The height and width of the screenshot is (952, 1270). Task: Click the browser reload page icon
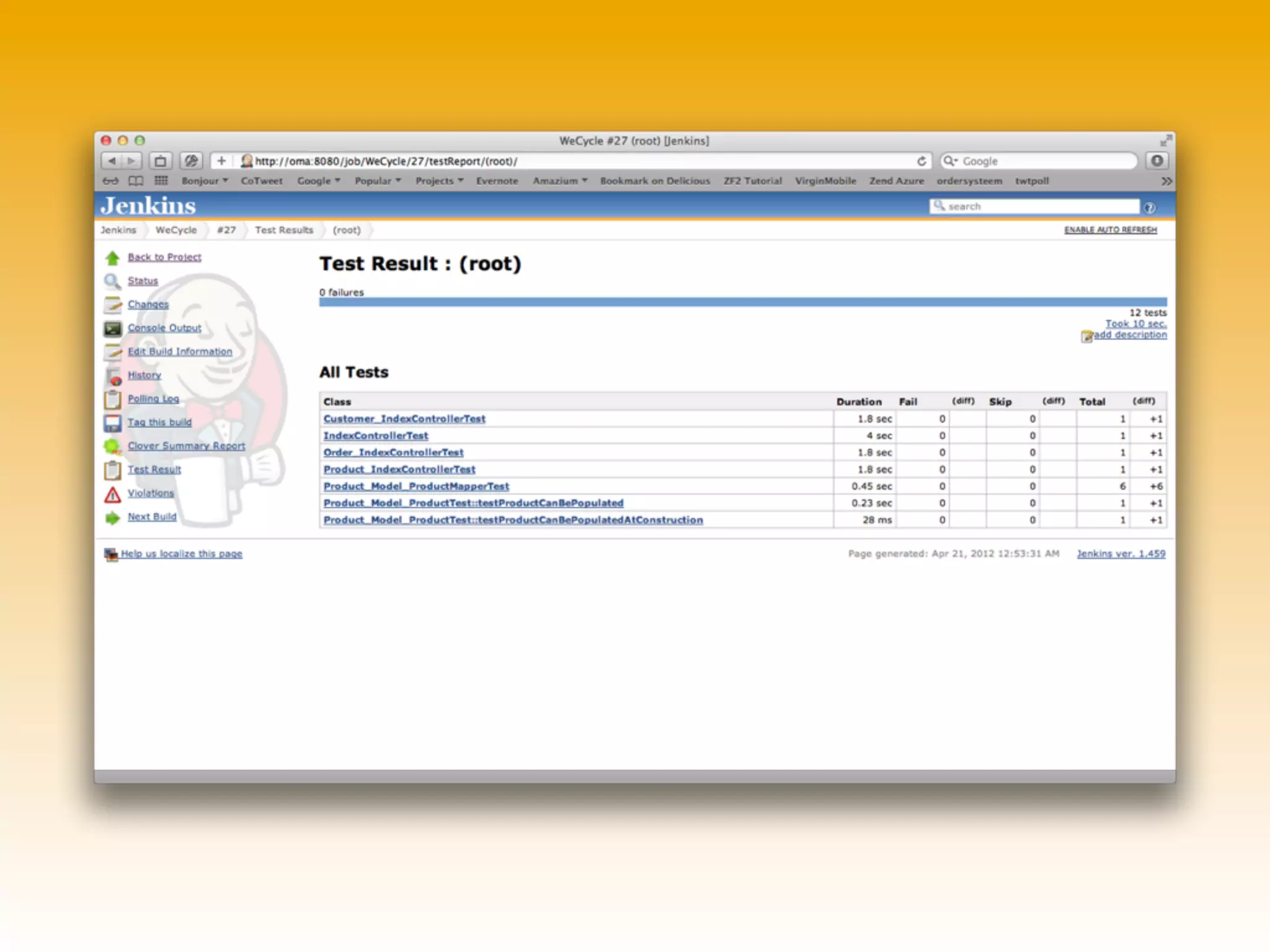click(921, 161)
